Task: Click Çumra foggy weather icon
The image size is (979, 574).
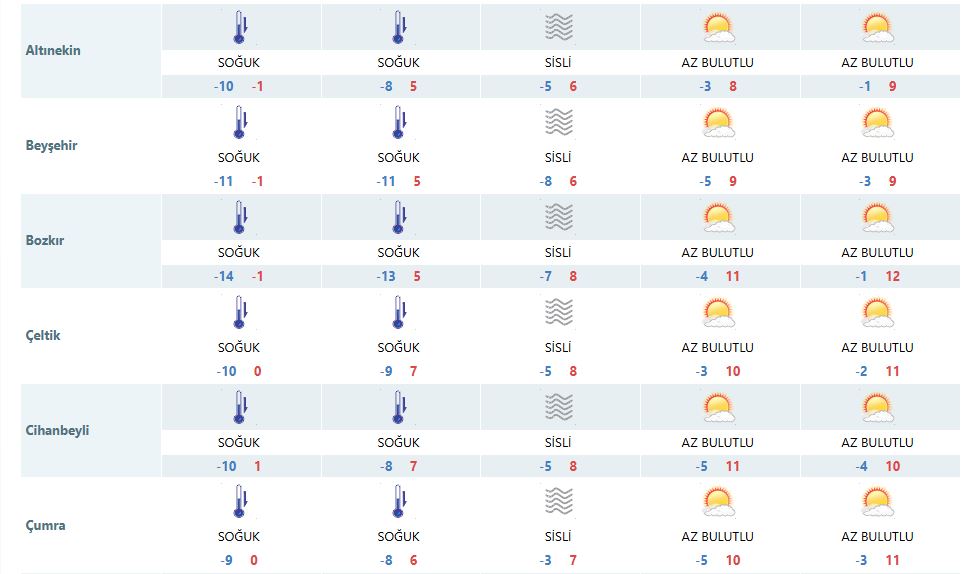Action: tap(559, 502)
